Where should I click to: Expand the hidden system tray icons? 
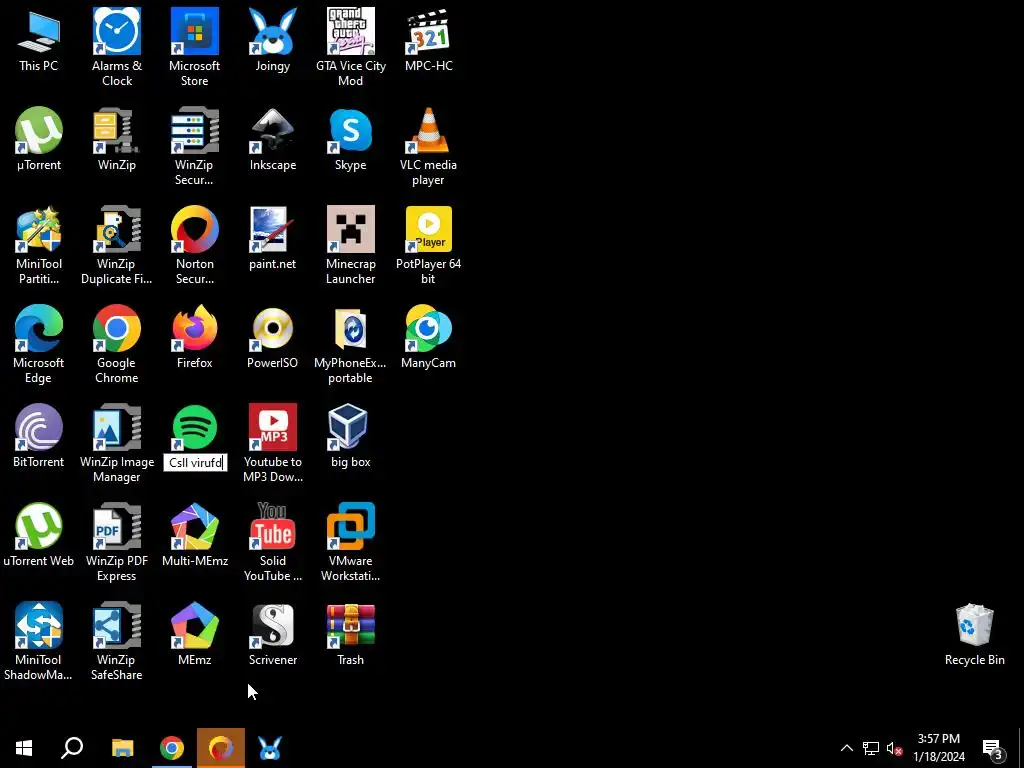846,748
